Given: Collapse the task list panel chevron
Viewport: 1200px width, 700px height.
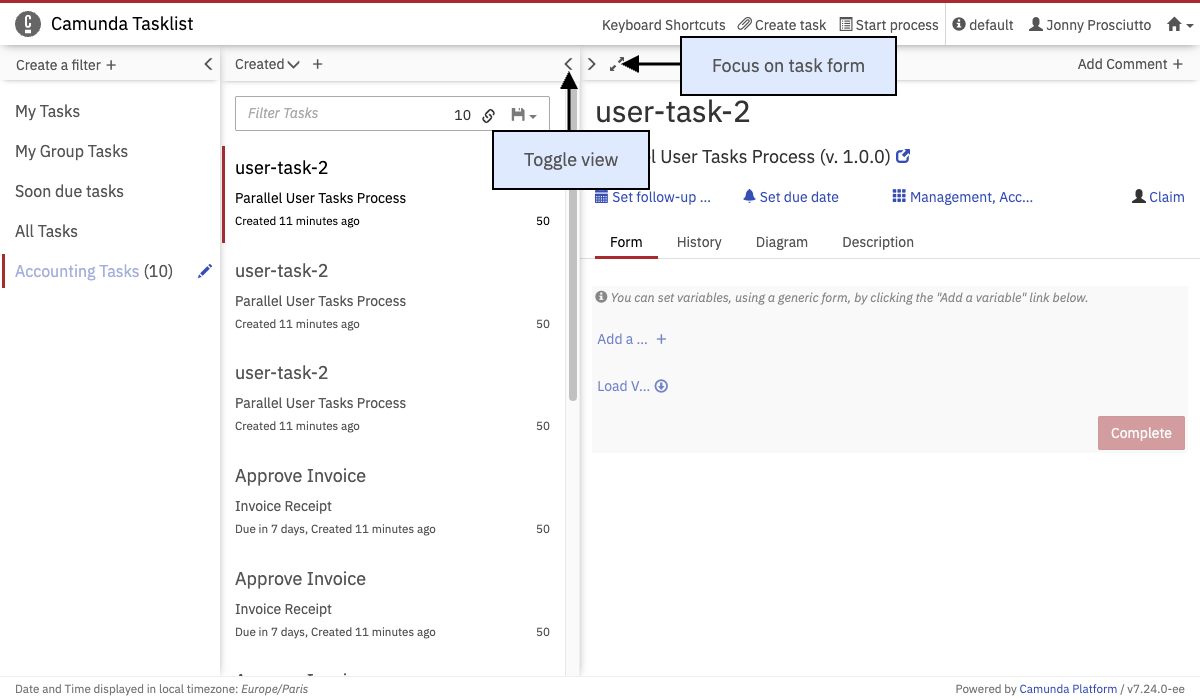Looking at the screenshot, I should (569, 64).
